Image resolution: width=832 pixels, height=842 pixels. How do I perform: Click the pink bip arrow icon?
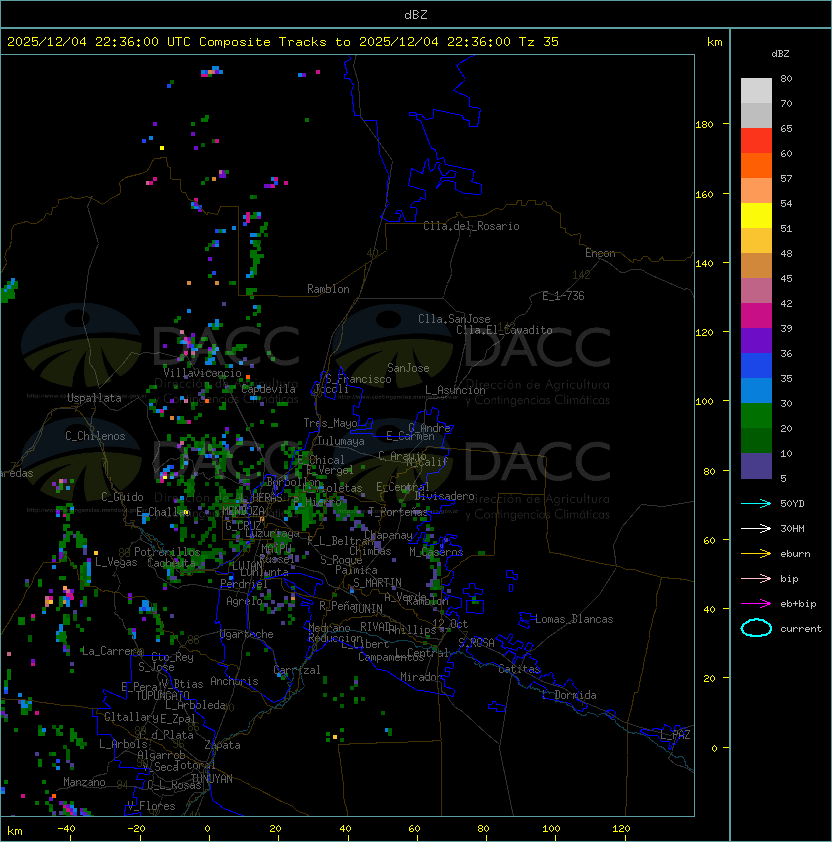(x=756, y=578)
